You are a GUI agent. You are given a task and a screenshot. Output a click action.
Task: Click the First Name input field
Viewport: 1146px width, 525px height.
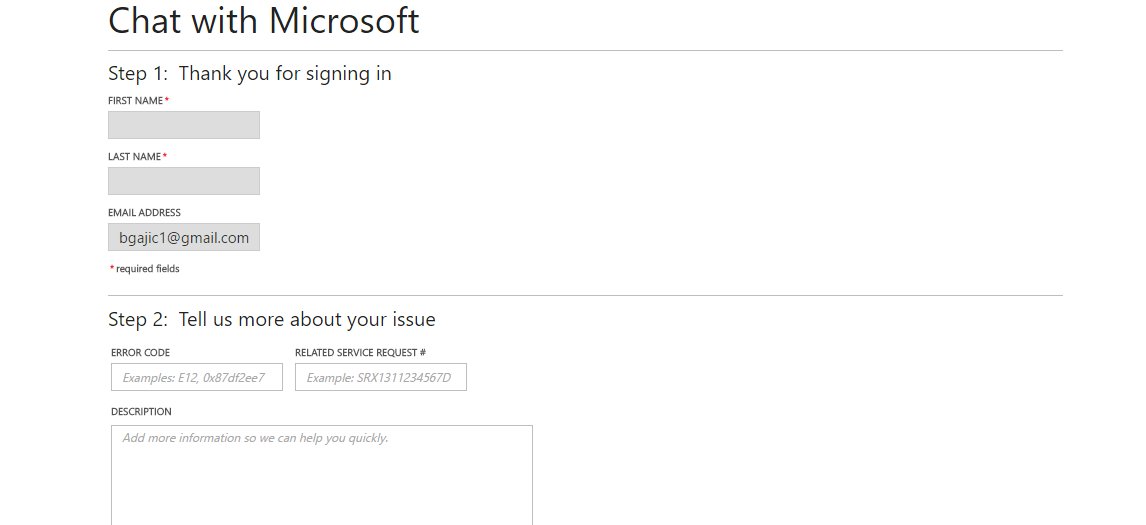click(x=183, y=125)
